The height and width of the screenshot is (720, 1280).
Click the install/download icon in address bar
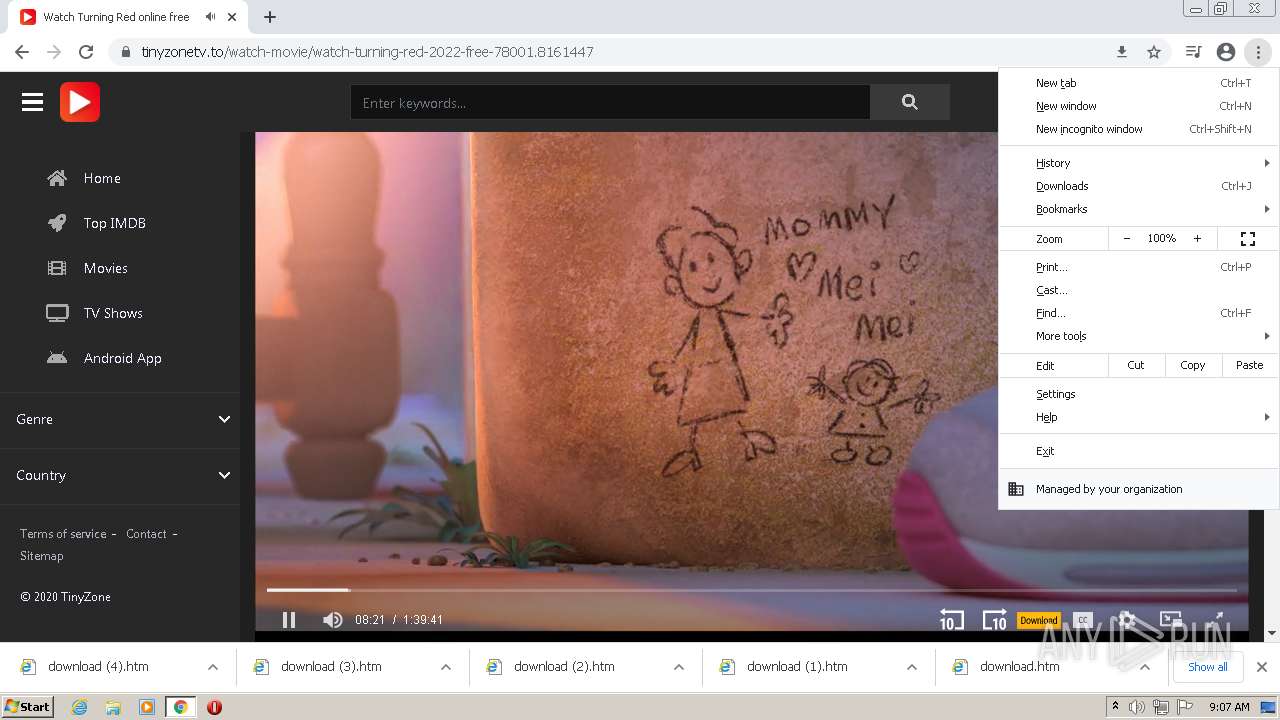(1122, 52)
